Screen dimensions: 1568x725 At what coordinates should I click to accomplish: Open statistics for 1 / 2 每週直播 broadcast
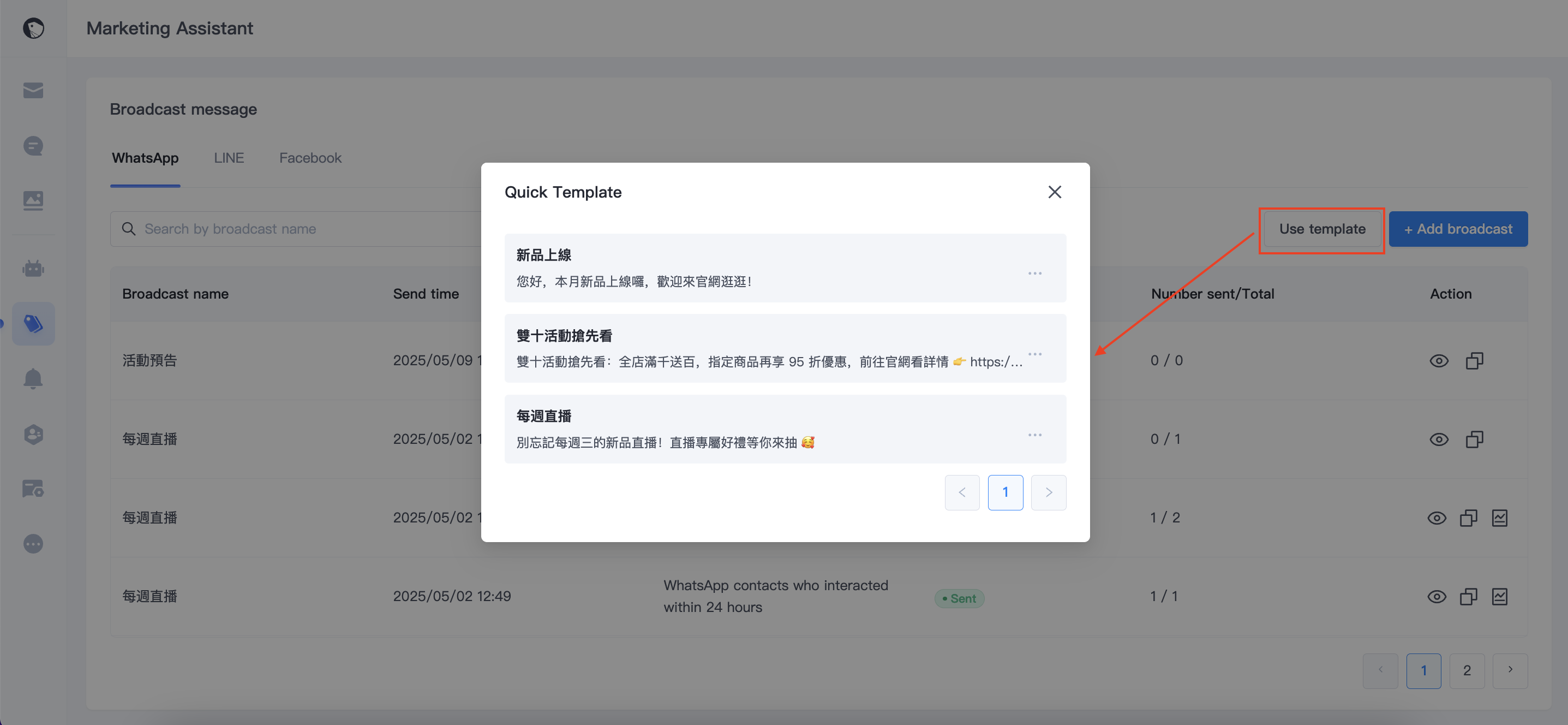tap(1500, 518)
